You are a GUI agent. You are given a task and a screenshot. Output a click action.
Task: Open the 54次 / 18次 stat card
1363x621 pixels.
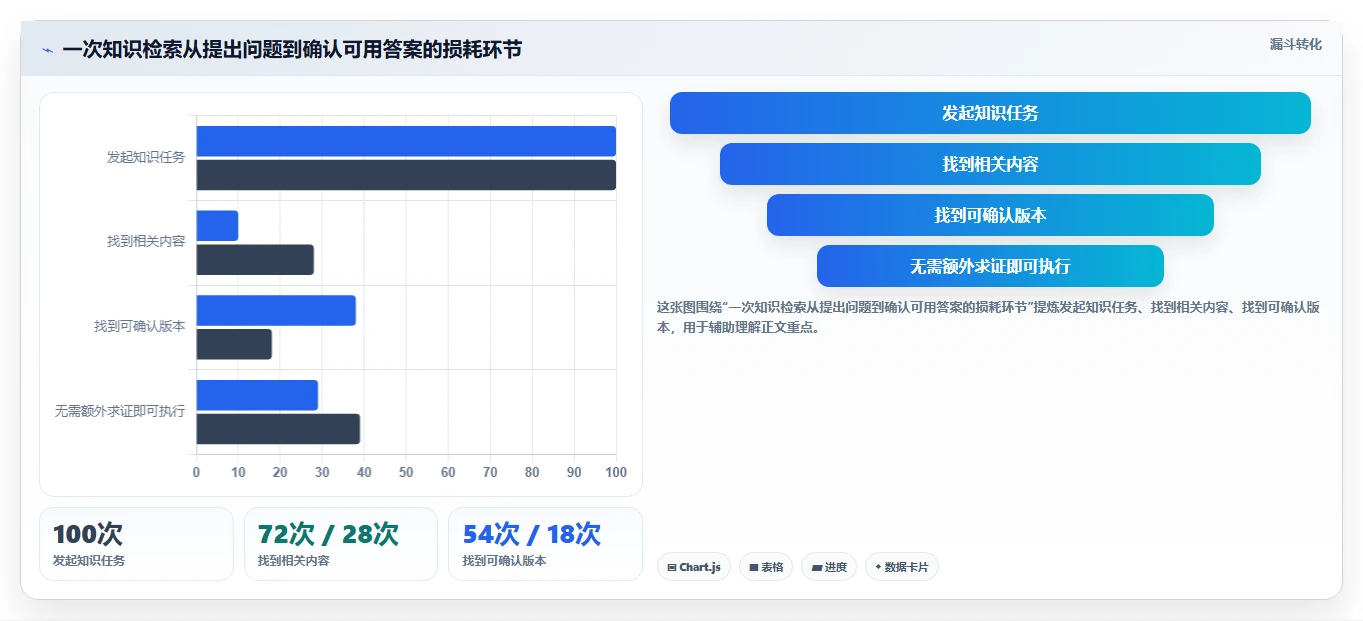[545, 544]
